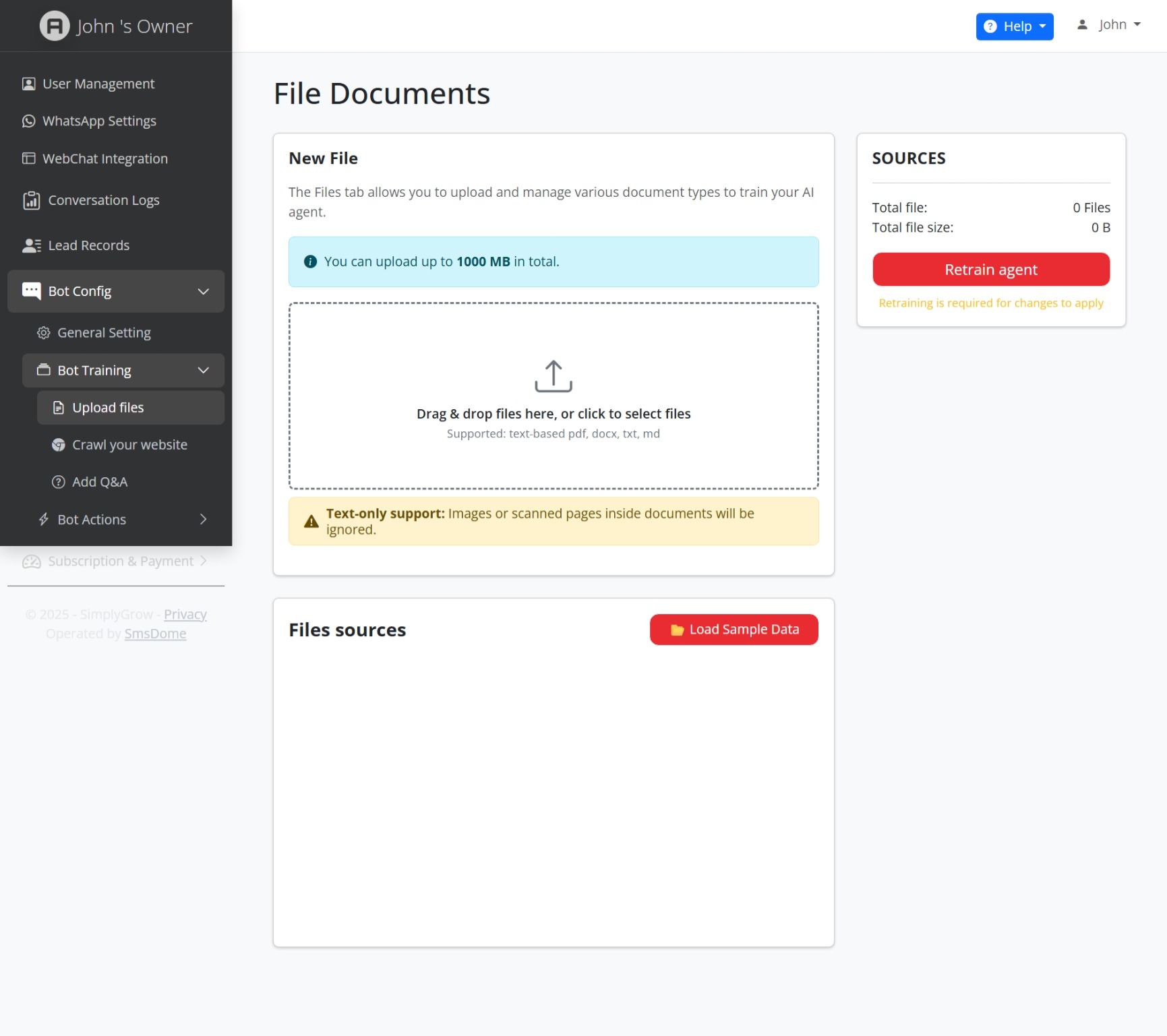This screenshot has width=1167, height=1036.
Task: Expand Subscription & Payment chevron
Action: pos(203,561)
